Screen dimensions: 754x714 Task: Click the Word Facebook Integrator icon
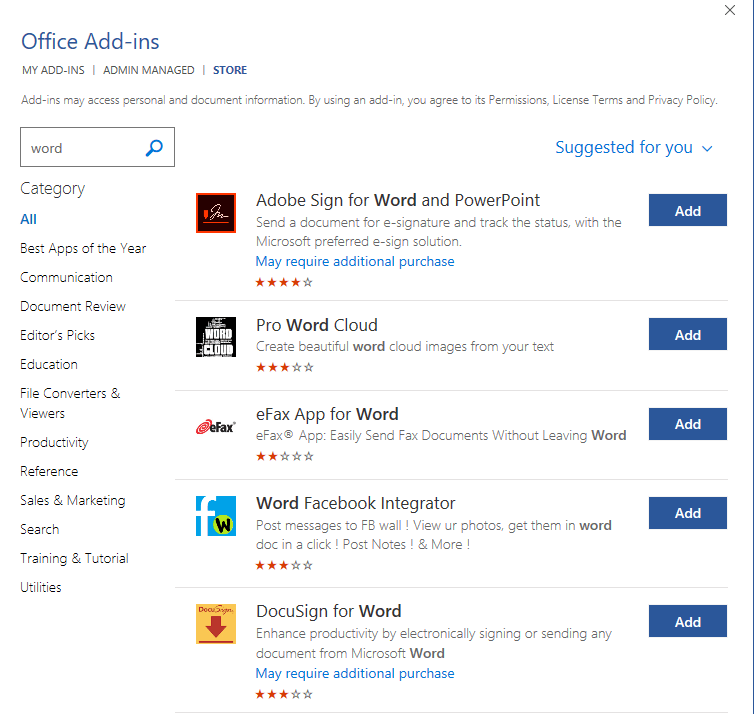click(215, 516)
